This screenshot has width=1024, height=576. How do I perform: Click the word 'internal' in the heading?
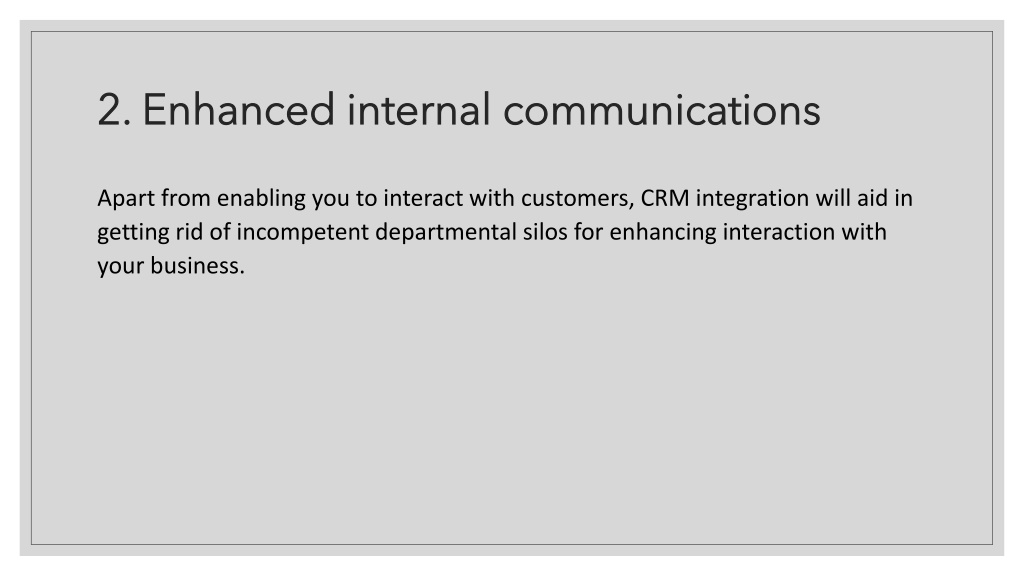418,110
